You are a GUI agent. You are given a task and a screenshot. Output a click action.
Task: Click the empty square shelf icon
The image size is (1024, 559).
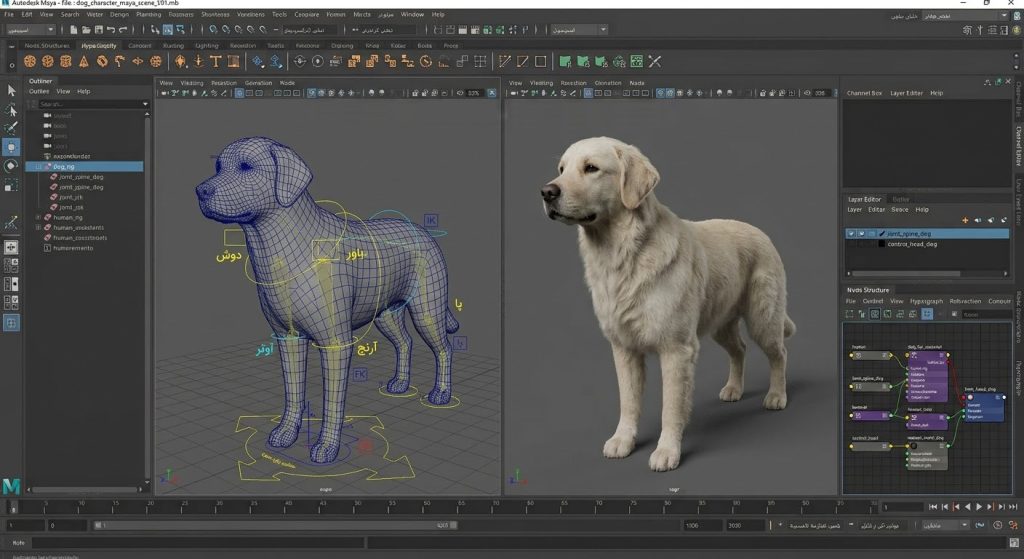(x=541, y=61)
